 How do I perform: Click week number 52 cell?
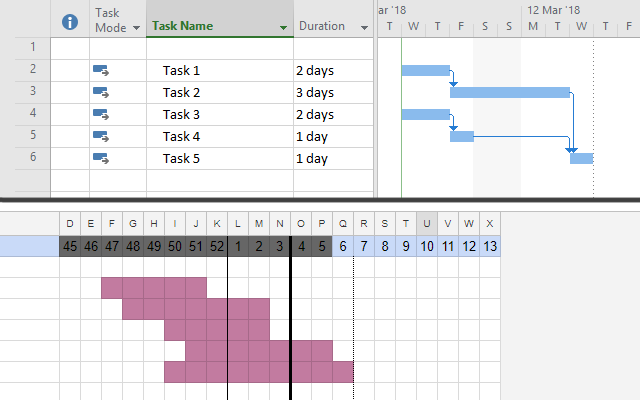click(x=217, y=246)
